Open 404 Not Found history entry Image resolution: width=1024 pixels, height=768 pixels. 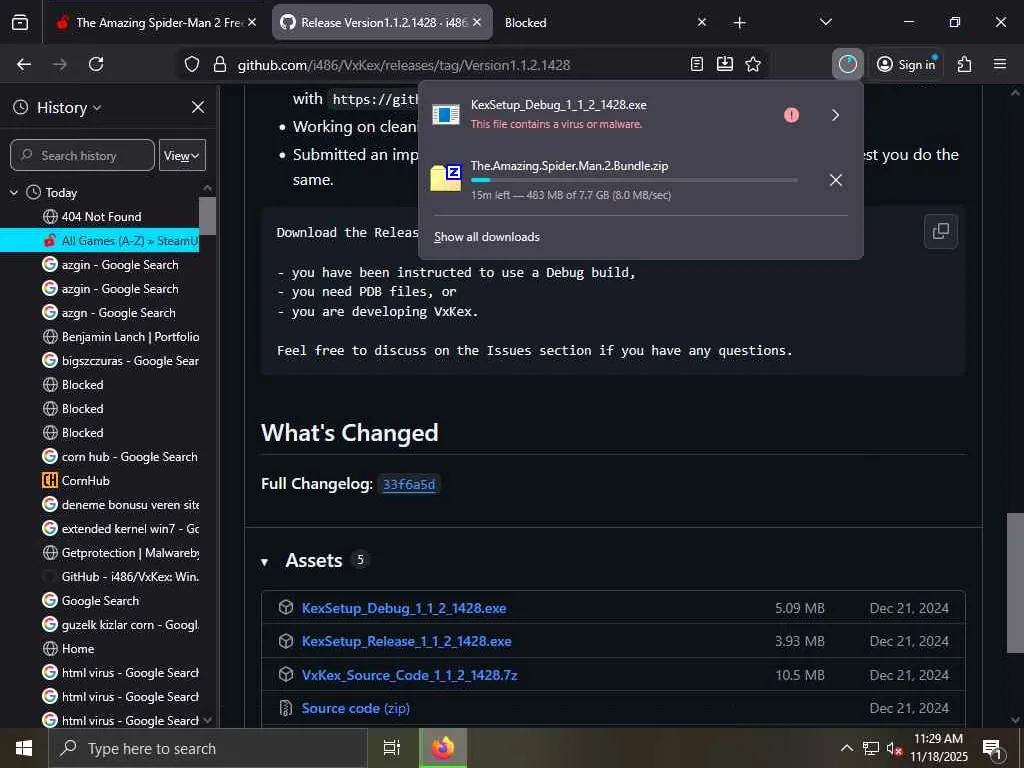click(x=101, y=216)
